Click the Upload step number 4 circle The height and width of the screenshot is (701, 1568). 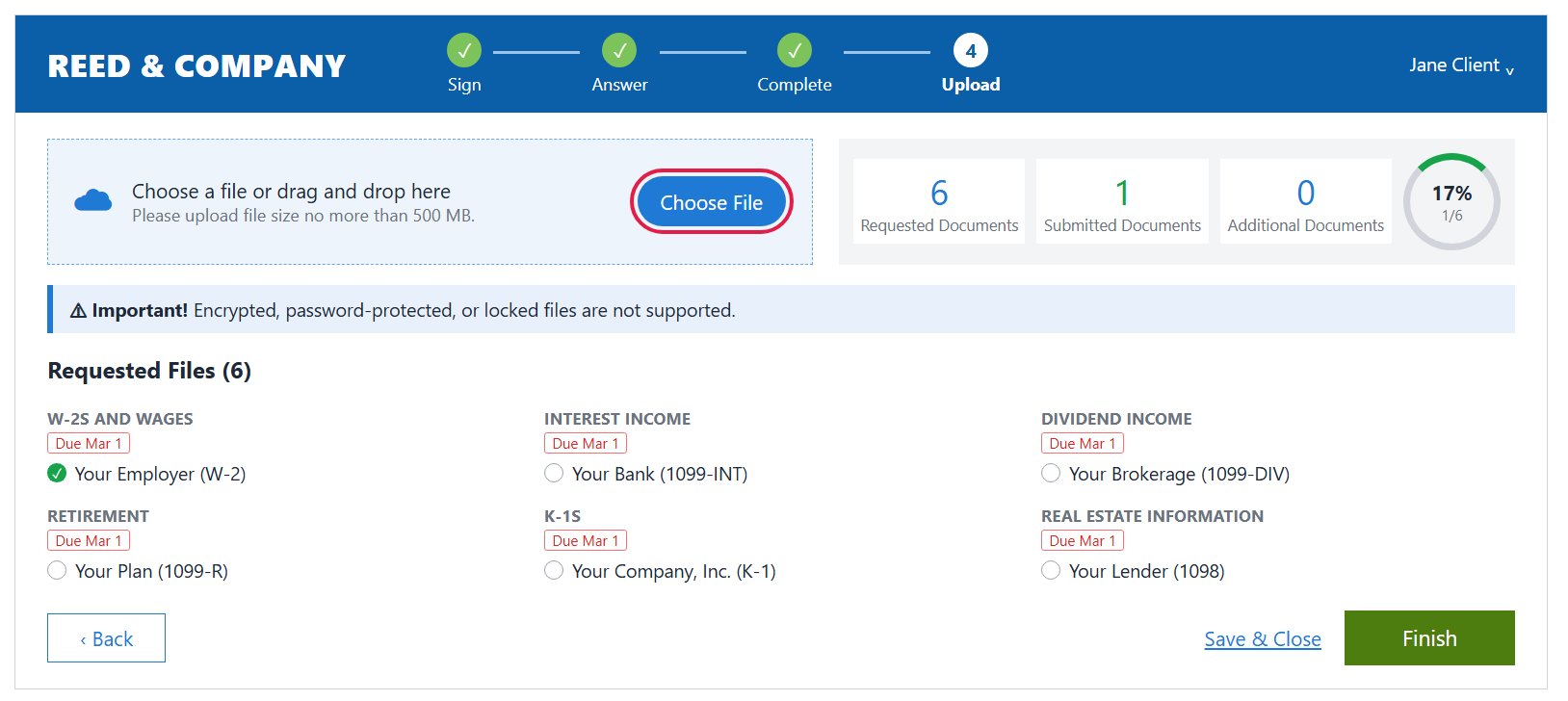click(x=971, y=50)
